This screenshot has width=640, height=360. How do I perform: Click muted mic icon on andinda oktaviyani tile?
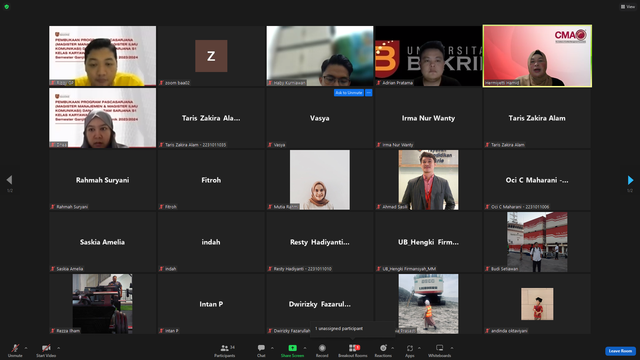coord(487,331)
